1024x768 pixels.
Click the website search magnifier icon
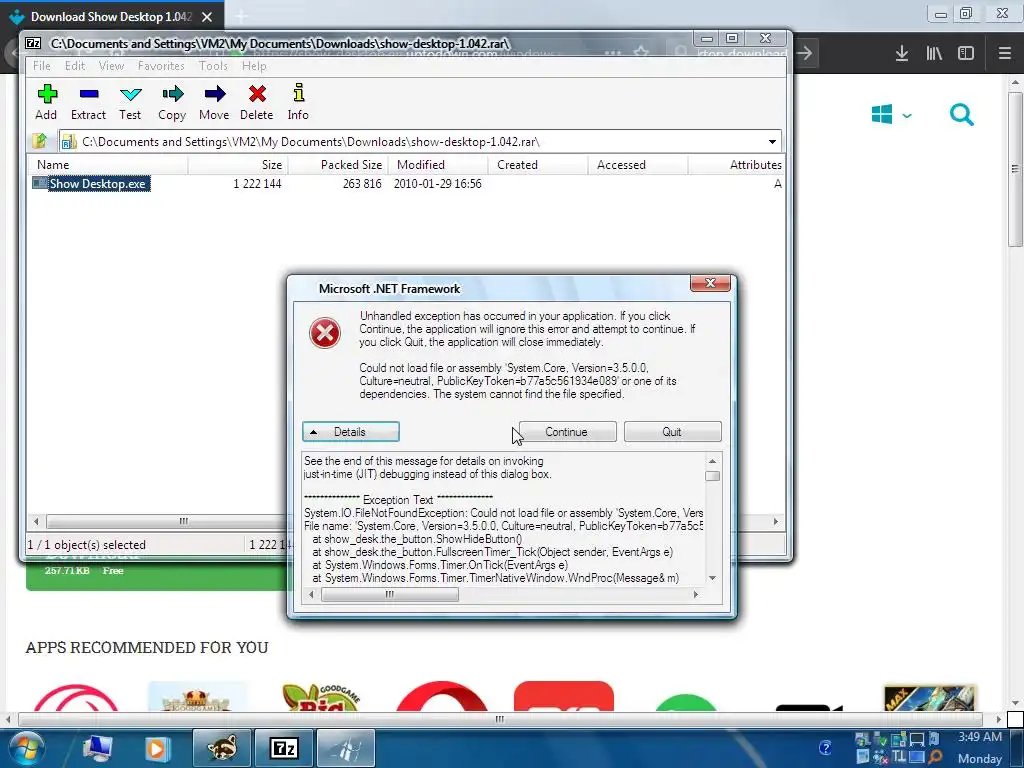pos(961,115)
